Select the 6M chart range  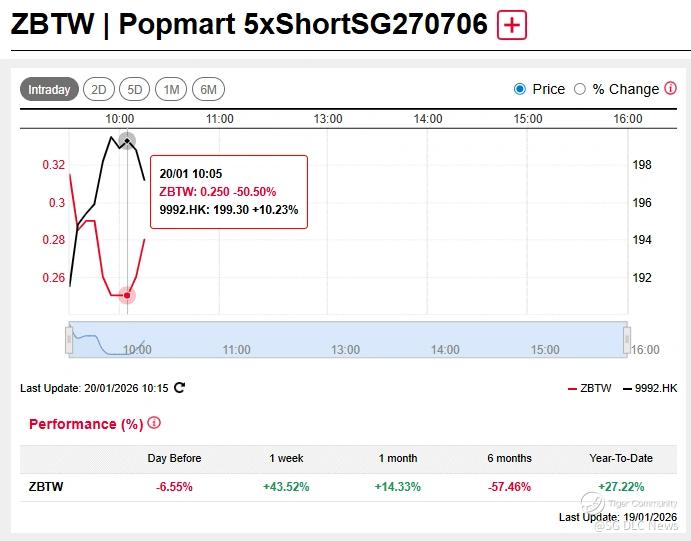(x=208, y=90)
